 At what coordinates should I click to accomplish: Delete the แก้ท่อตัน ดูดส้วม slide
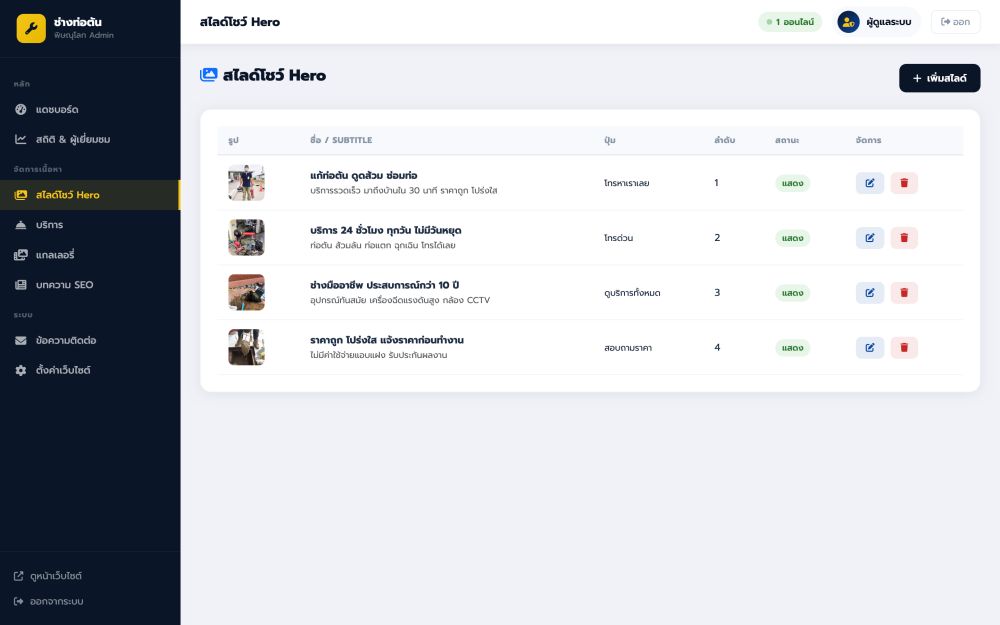coord(904,183)
